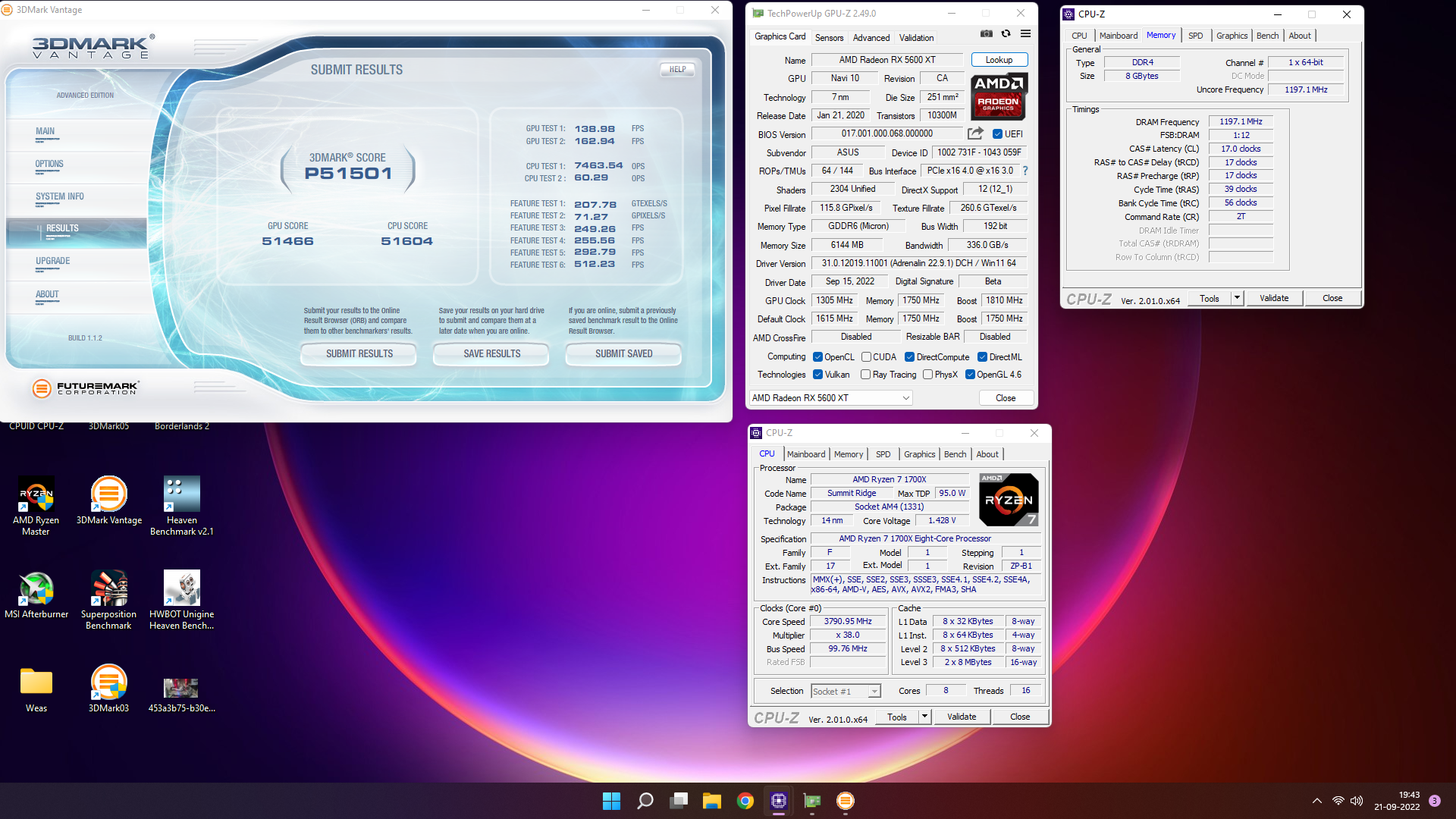Viewport: 1456px width, 819px height.
Task: Click the SUBMIT RESULTS button
Action: pos(359,354)
